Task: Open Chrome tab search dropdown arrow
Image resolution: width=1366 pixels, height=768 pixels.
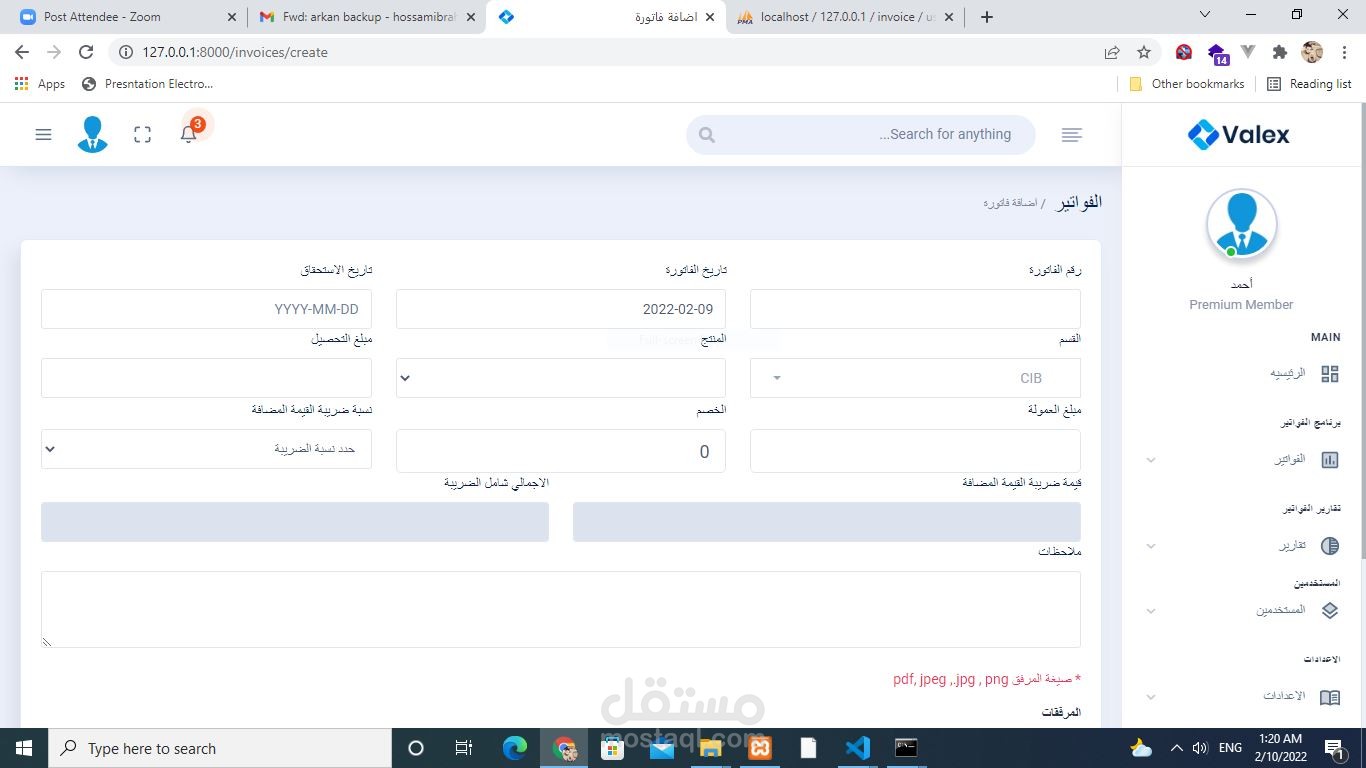Action: click(x=1204, y=15)
